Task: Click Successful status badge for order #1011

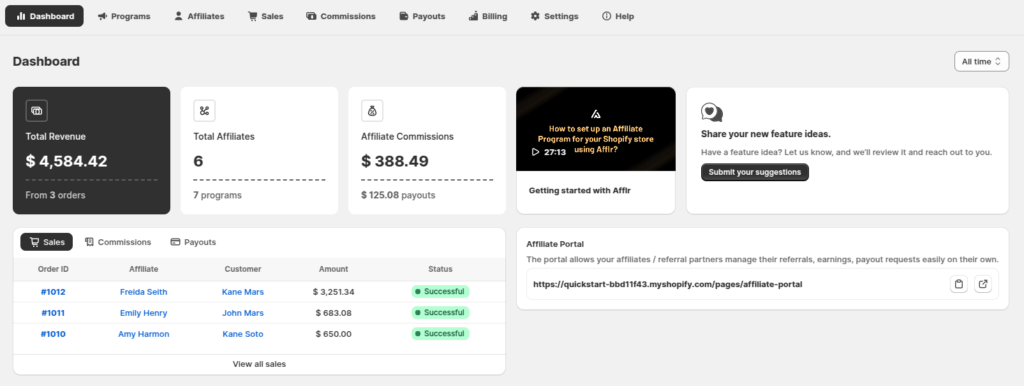Action: point(440,312)
